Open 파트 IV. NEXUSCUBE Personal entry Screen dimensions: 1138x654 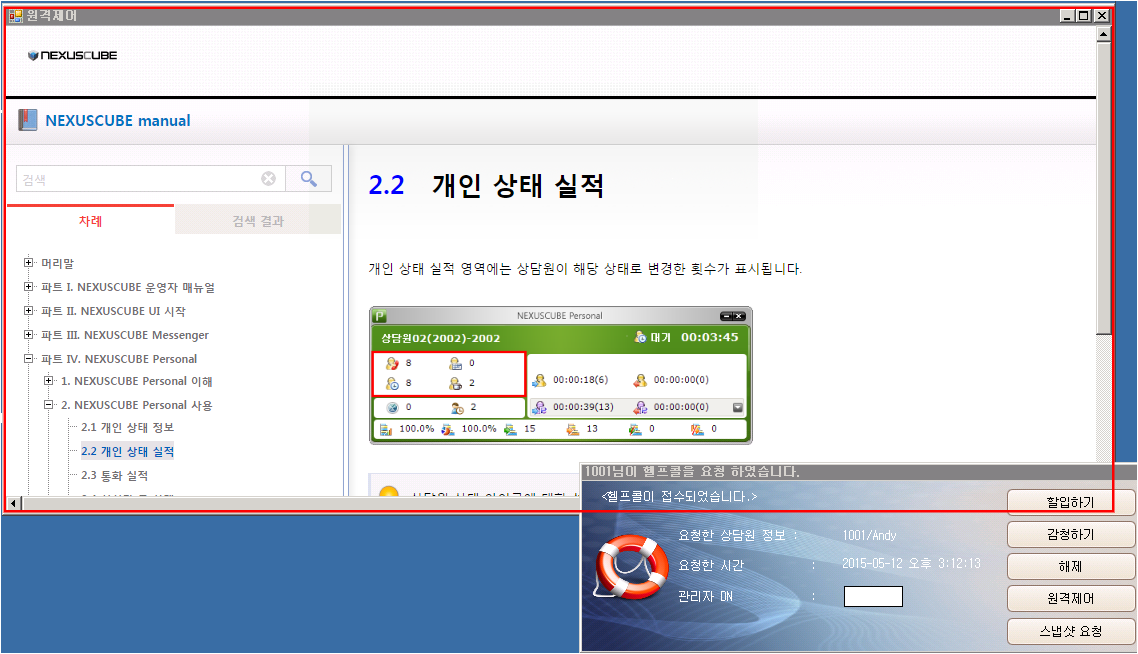click(119, 359)
